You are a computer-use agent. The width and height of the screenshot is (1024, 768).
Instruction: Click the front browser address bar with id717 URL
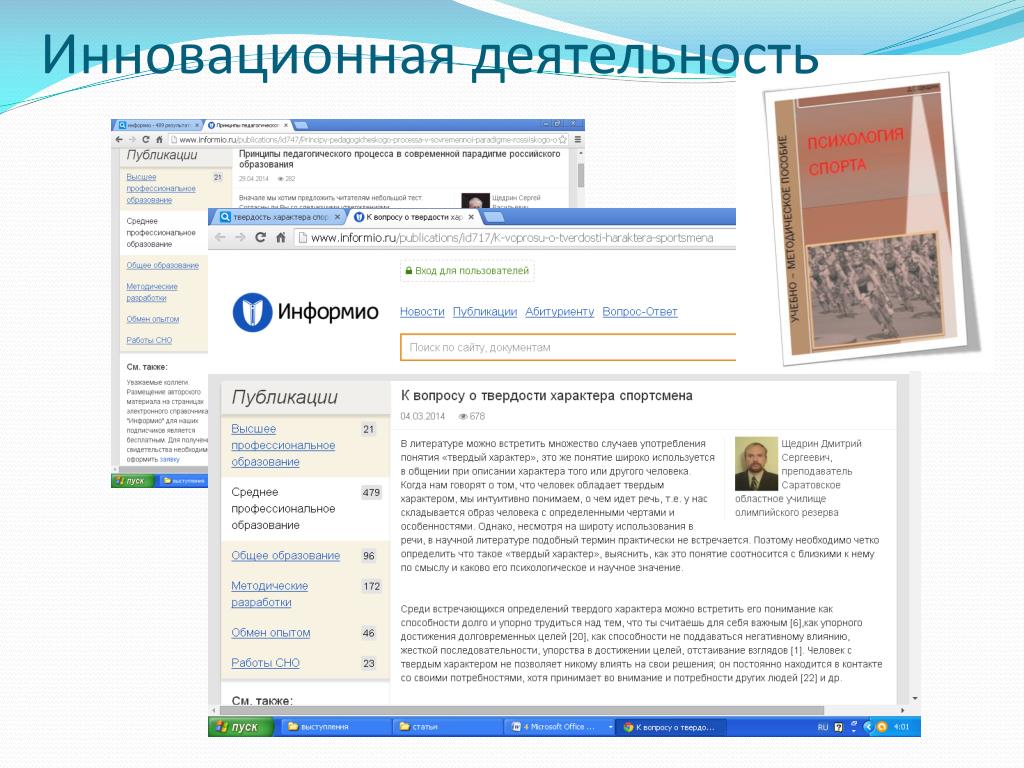[x=514, y=238]
